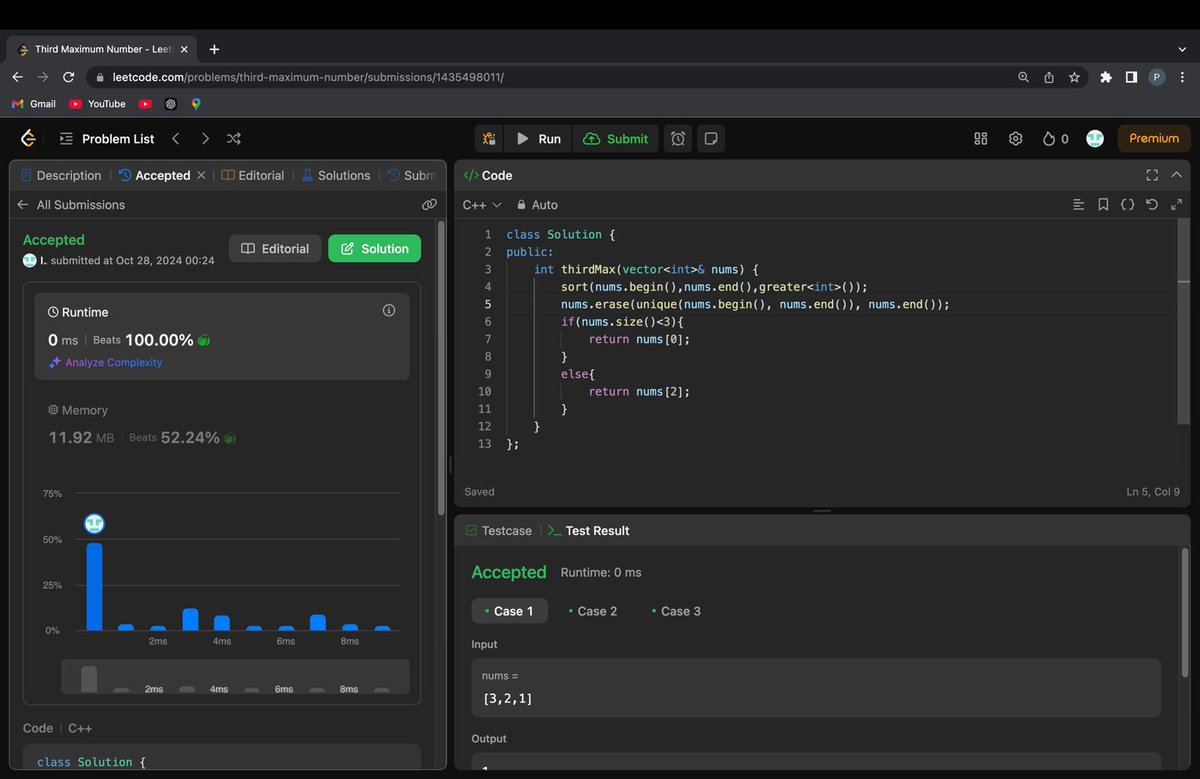This screenshot has height=779, width=1200.
Task: Open C++ language dropdown
Action: coord(482,204)
